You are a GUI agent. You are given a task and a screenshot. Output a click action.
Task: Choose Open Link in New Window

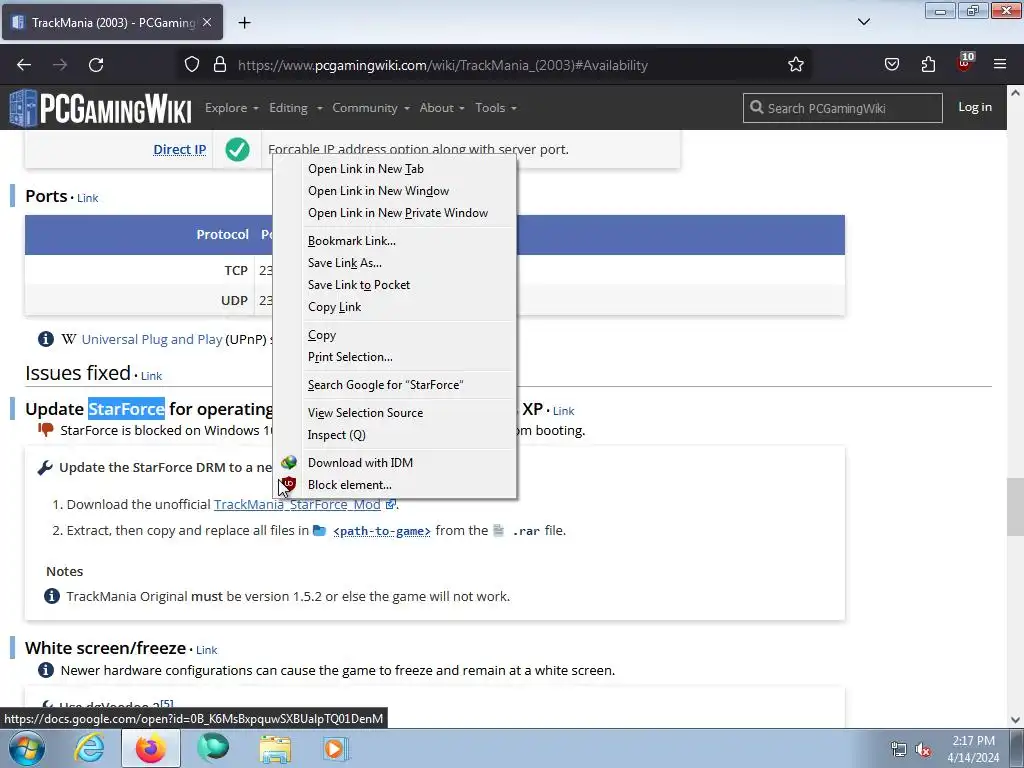(x=394, y=191)
